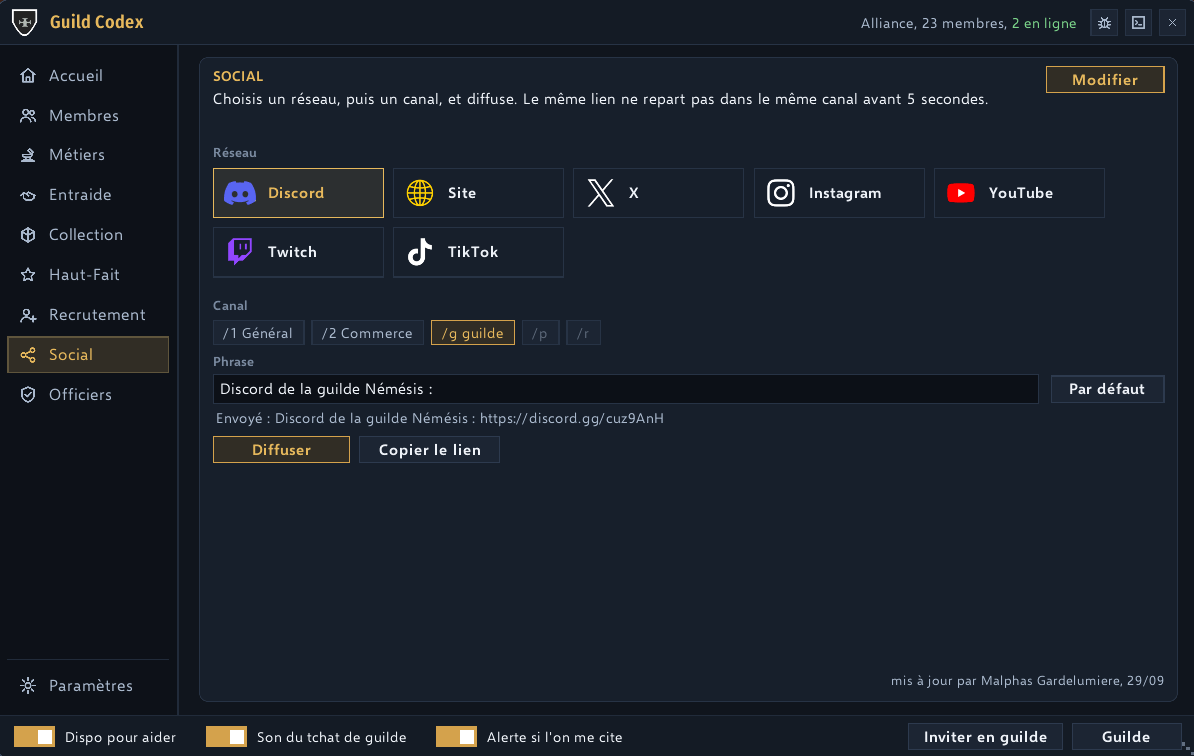The width and height of the screenshot is (1194, 756).
Task: Click the Diffuser button
Action: pos(281,450)
